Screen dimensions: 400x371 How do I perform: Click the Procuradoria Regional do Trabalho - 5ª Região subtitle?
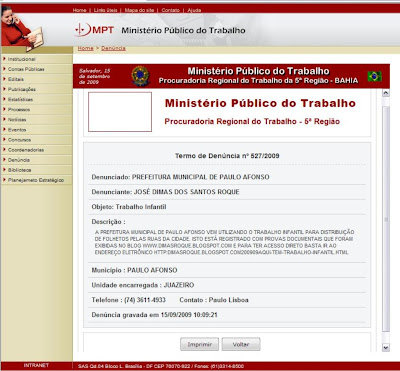[x=252, y=121]
